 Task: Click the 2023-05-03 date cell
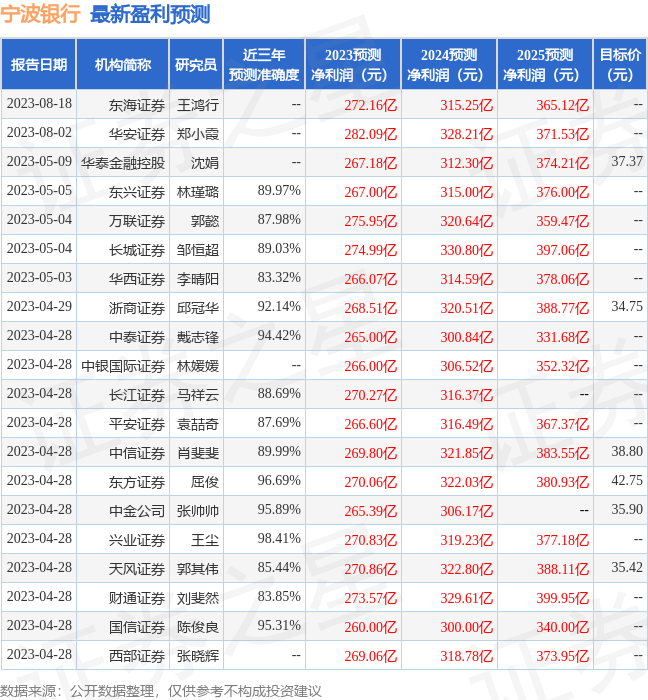pyautogui.click(x=39, y=278)
